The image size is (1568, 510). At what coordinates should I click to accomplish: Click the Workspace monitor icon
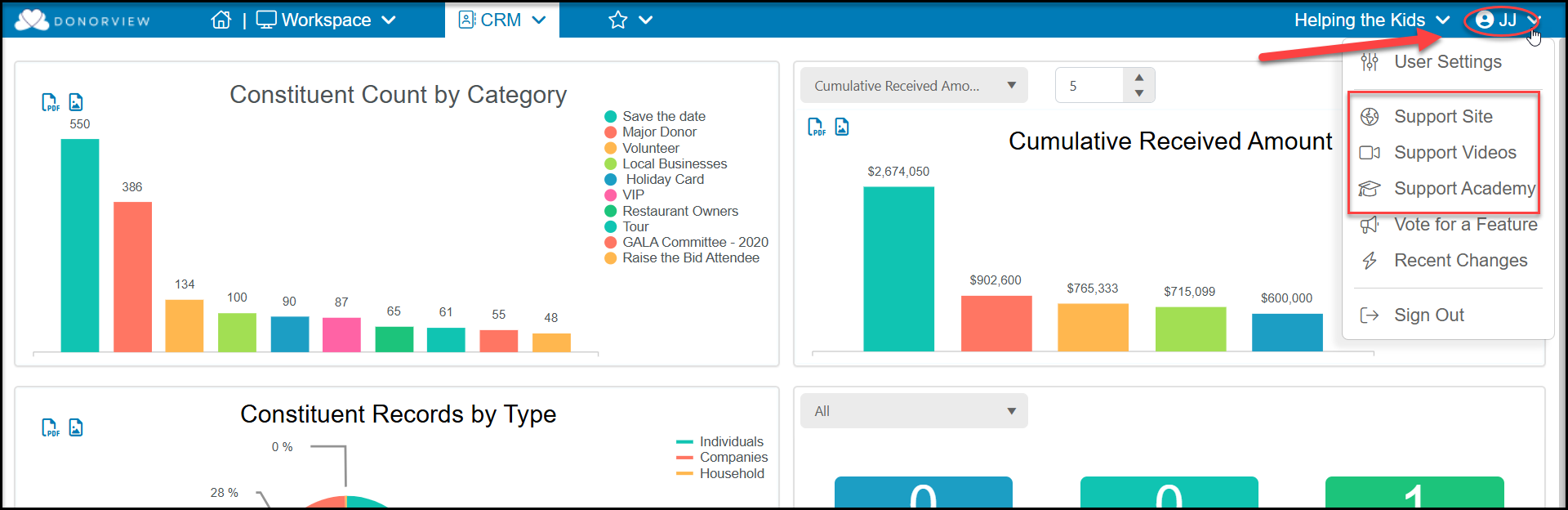coord(266,20)
